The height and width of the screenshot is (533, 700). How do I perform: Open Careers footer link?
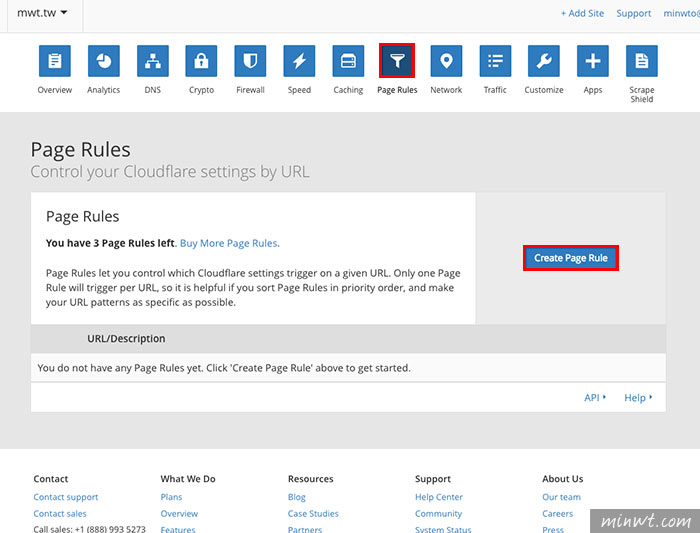click(x=558, y=513)
